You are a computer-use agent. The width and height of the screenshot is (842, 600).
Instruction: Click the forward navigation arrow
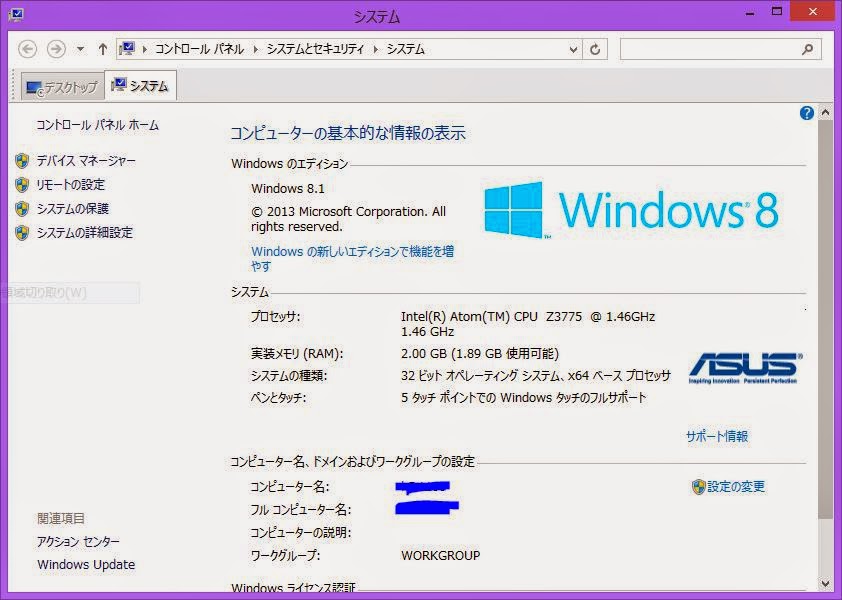(56, 49)
